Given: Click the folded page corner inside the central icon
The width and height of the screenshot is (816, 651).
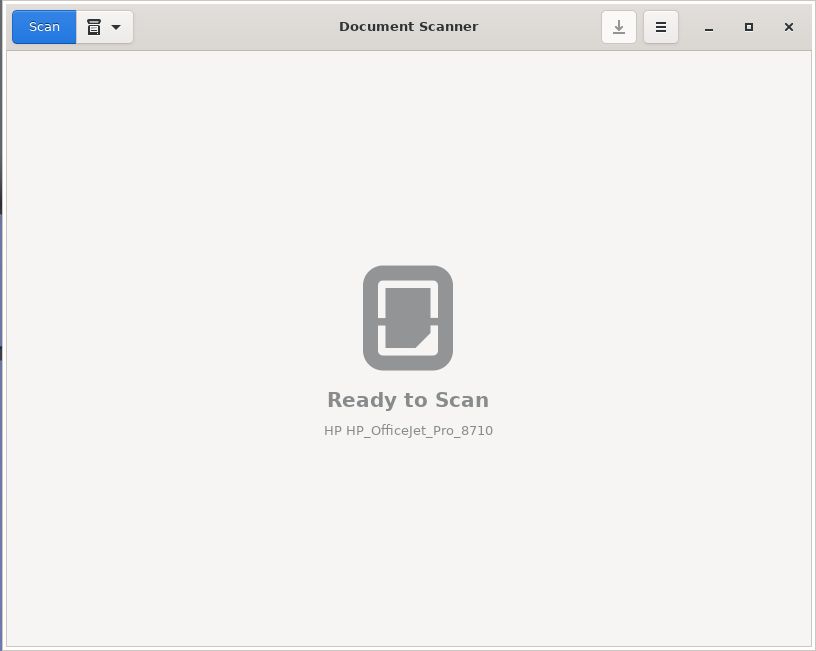Looking at the screenshot, I should click(x=426, y=338).
